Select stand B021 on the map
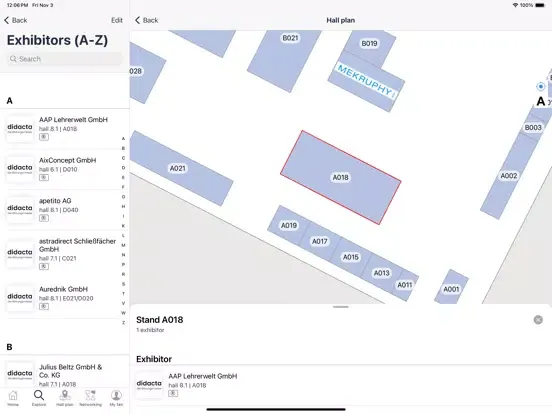Screen dimensions: 552x414 point(290,38)
